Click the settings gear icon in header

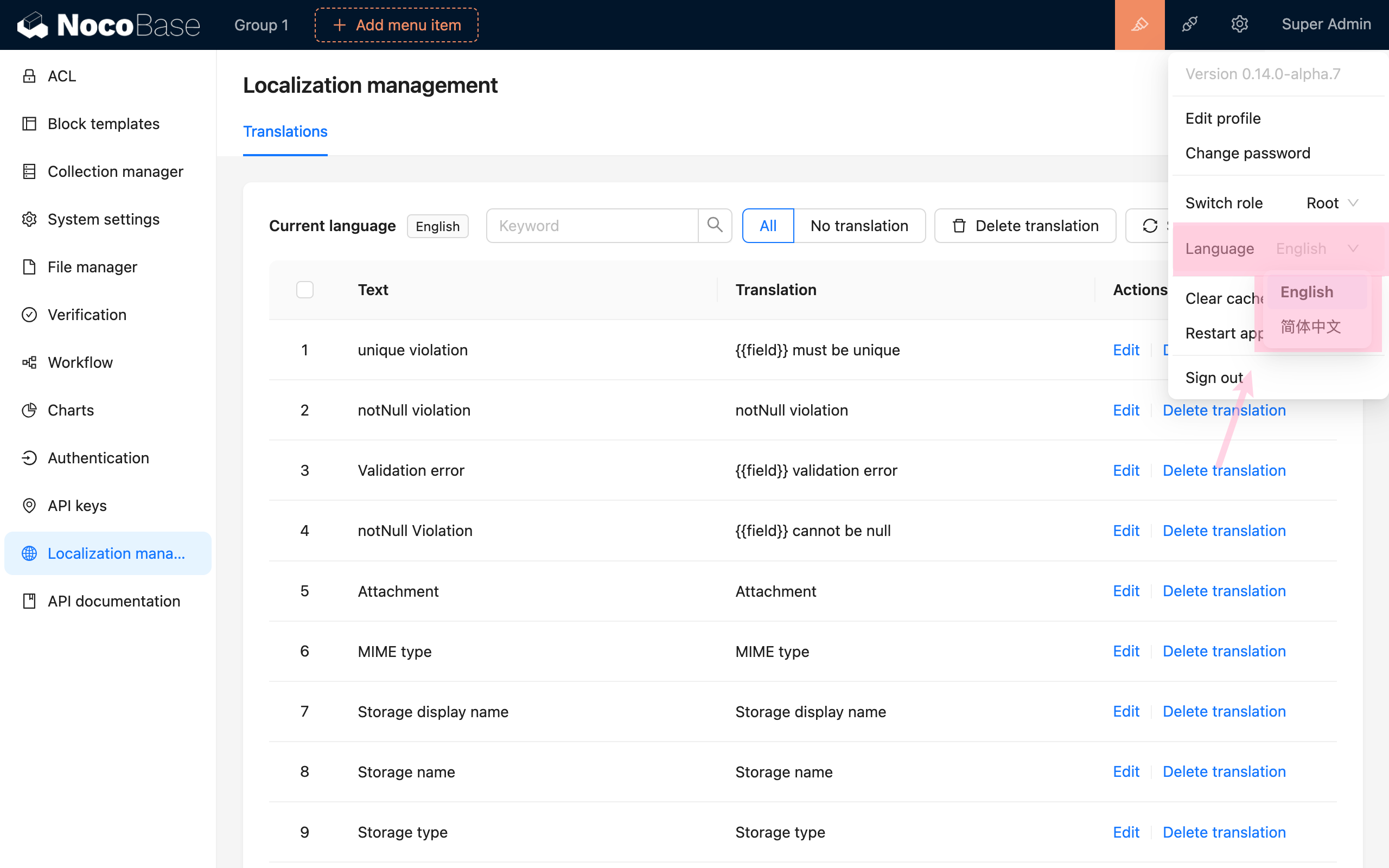[x=1239, y=25]
